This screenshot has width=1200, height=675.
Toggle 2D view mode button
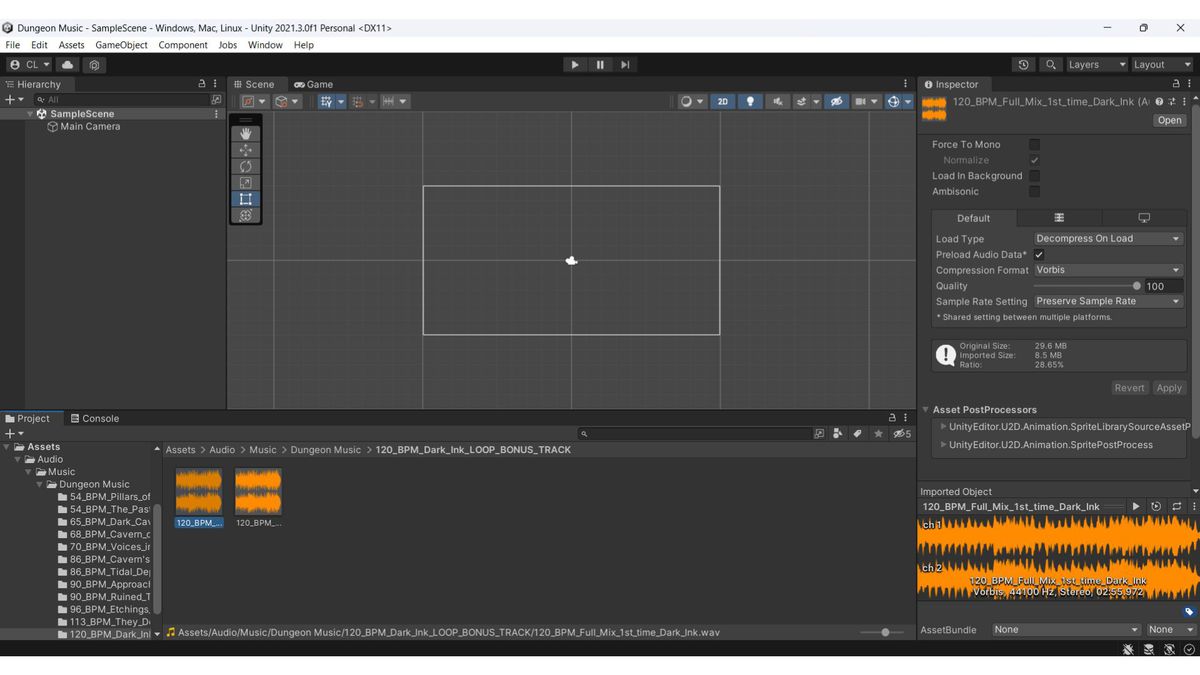coord(722,102)
